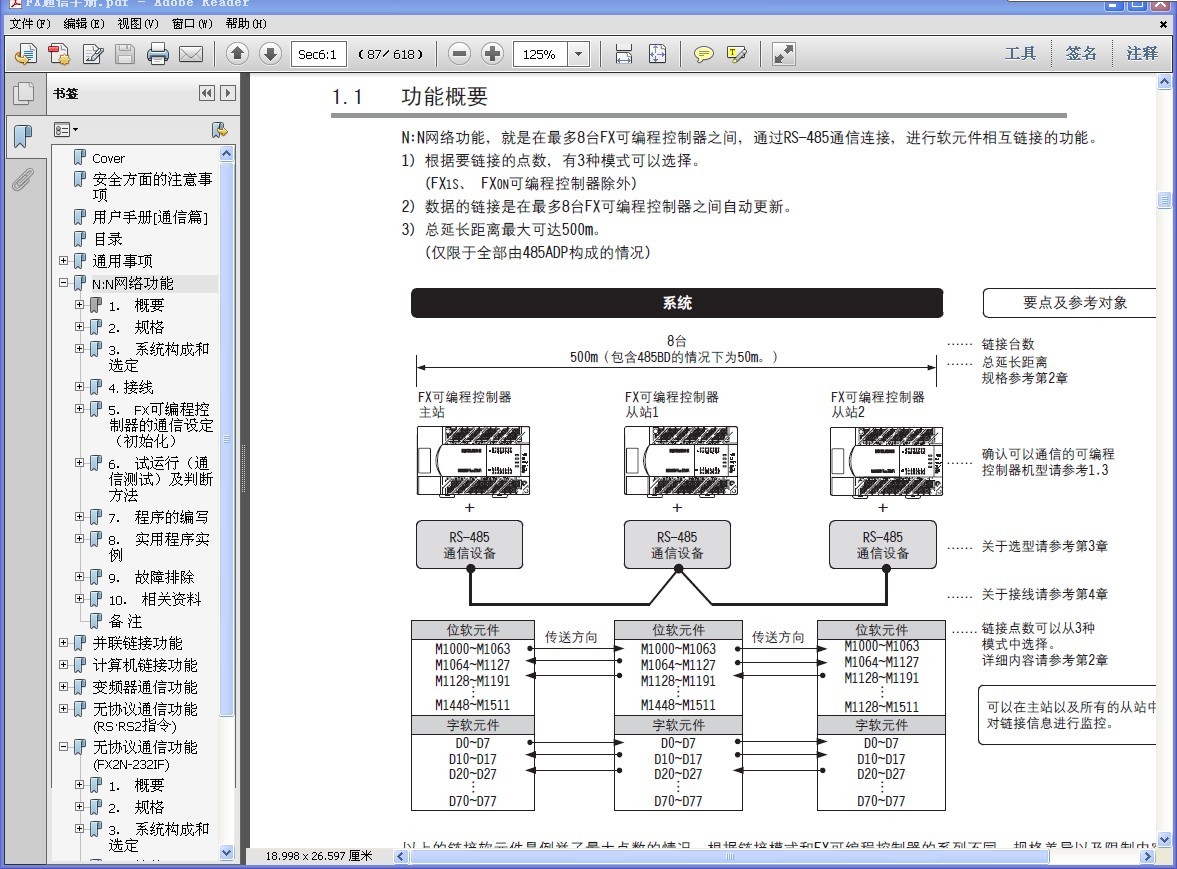
Task: Click the page number input field
Action: click(x=319, y=54)
